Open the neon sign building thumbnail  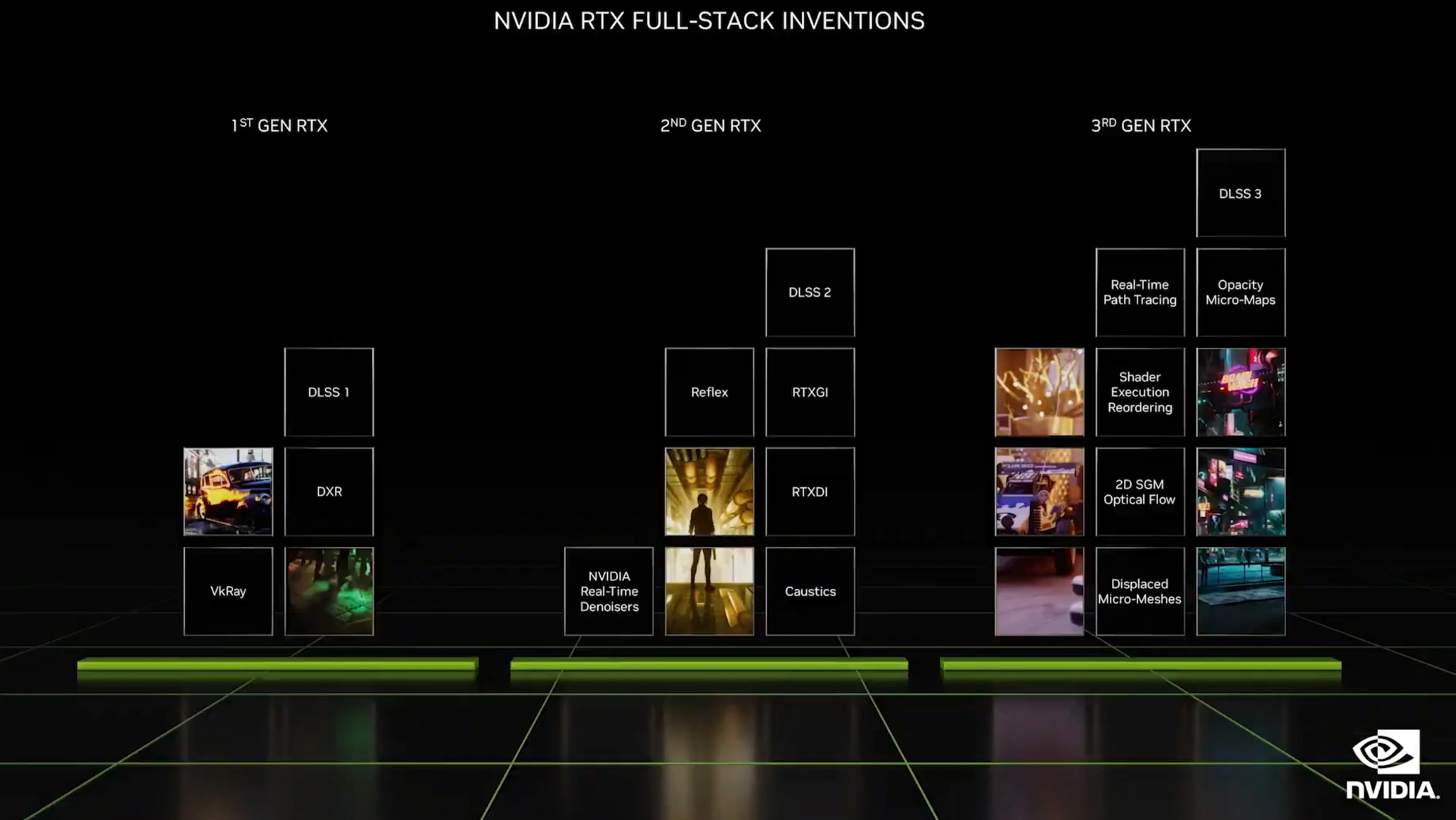[x=1241, y=392]
